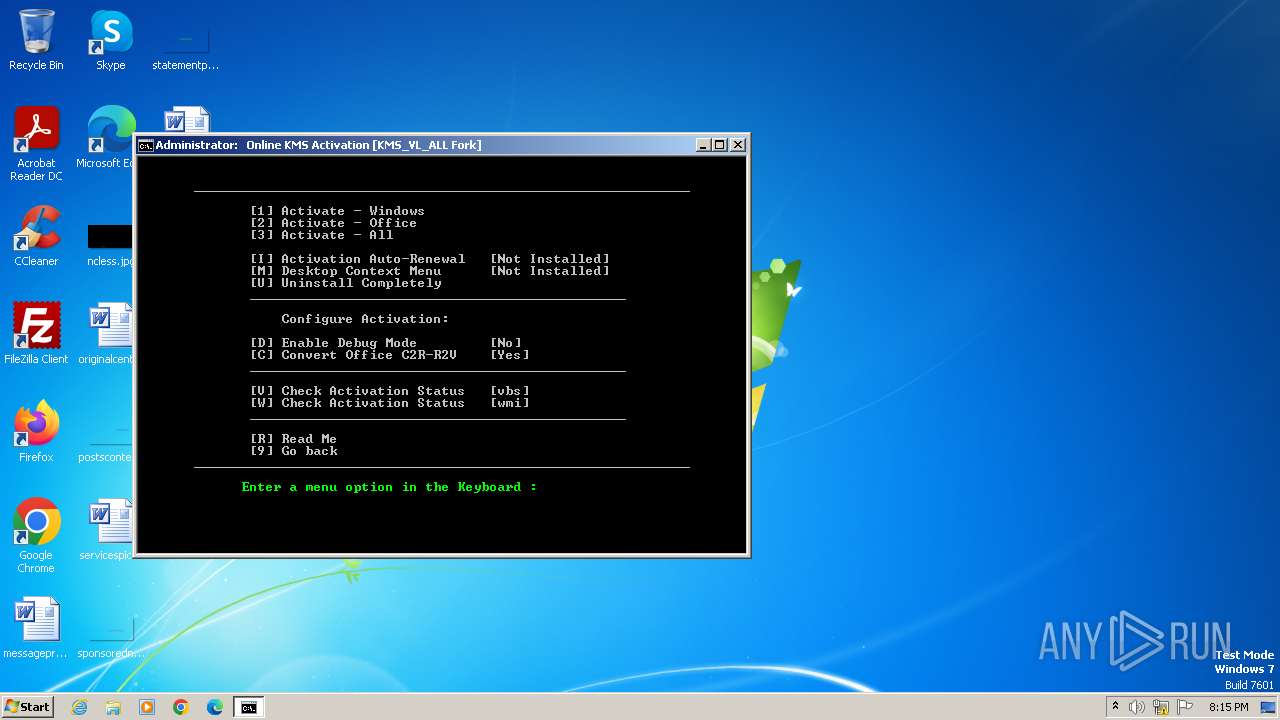Select the ncless.jpg image file

(x=110, y=246)
